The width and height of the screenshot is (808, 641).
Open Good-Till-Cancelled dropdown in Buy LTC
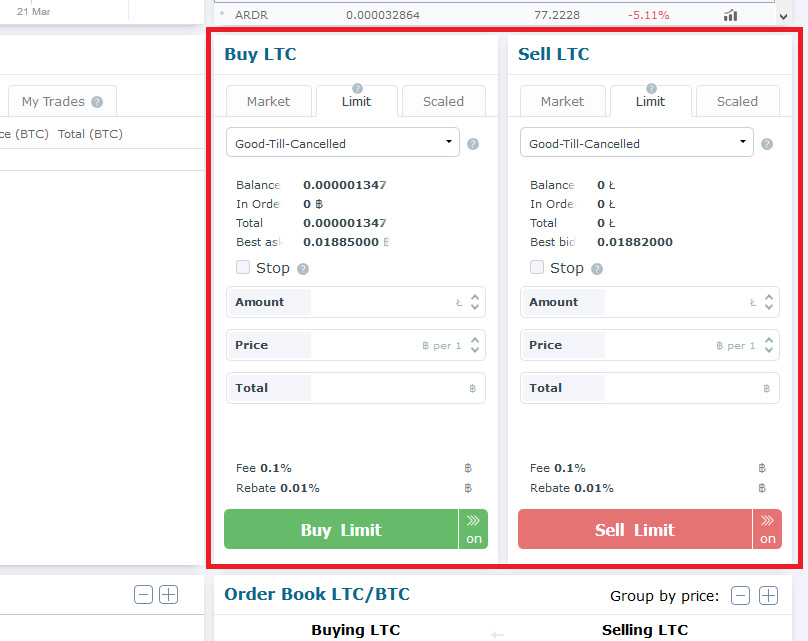pyautogui.click(x=343, y=143)
